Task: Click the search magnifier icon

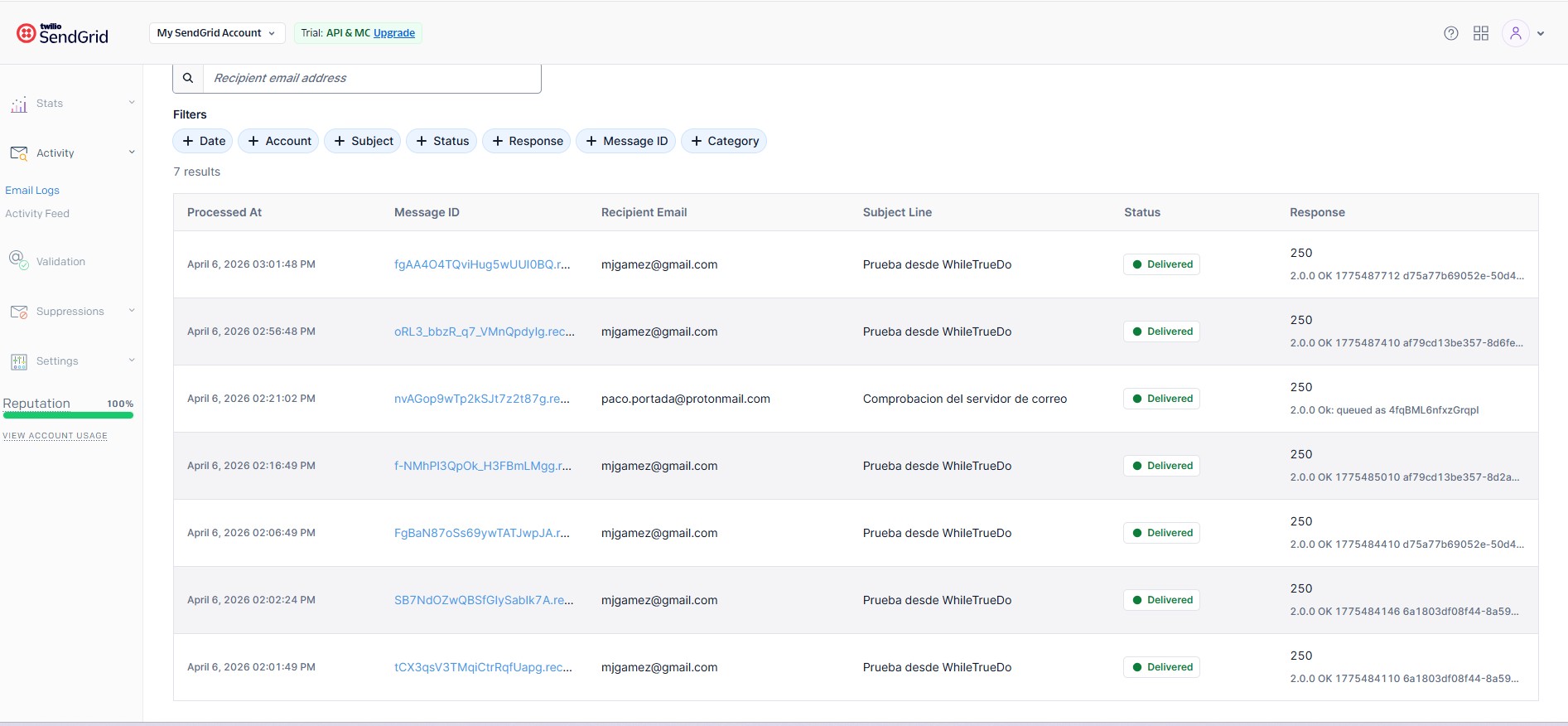Action: pyautogui.click(x=188, y=78)
